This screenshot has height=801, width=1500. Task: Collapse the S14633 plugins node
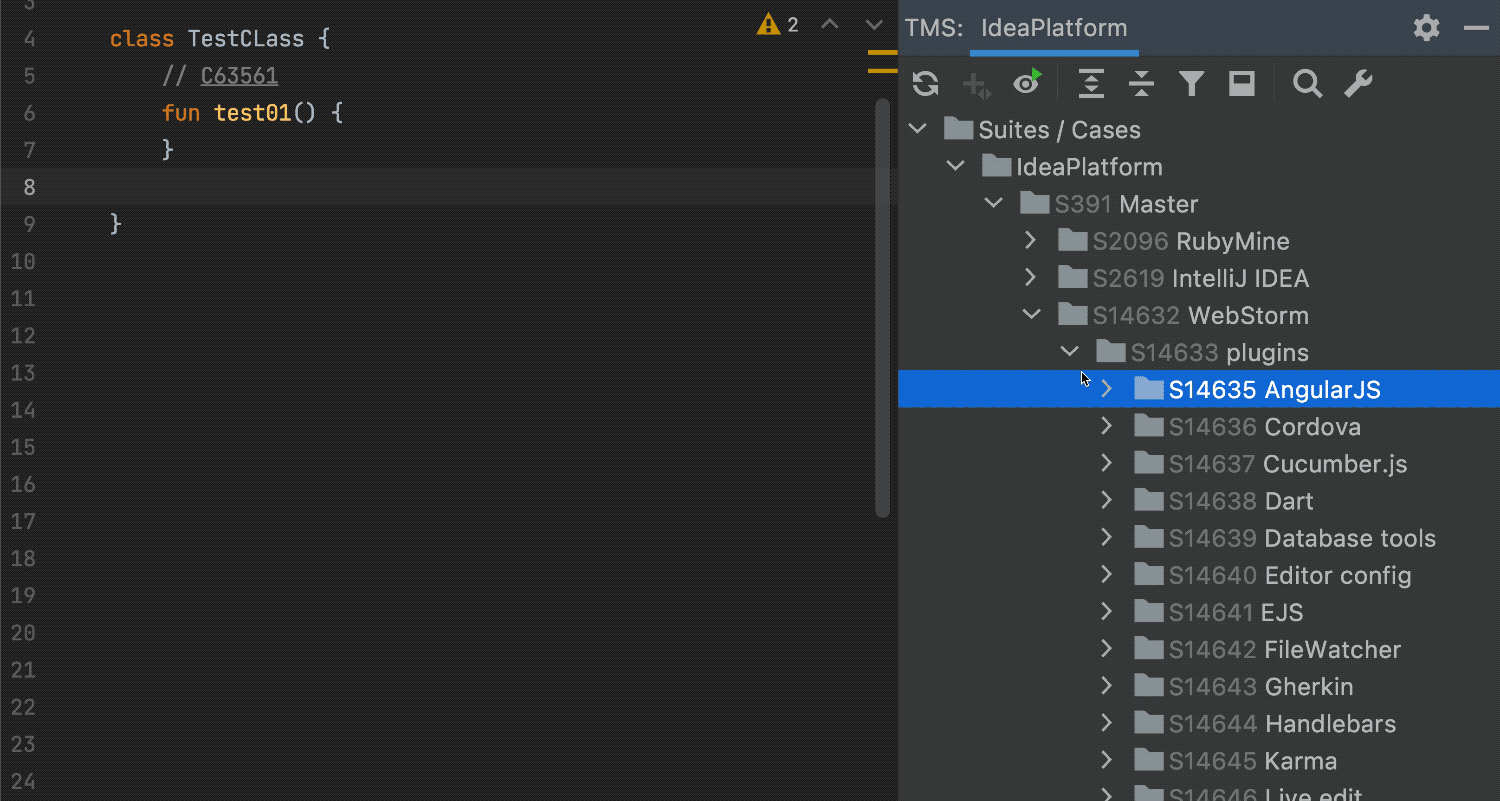(x=1069, y=351)
